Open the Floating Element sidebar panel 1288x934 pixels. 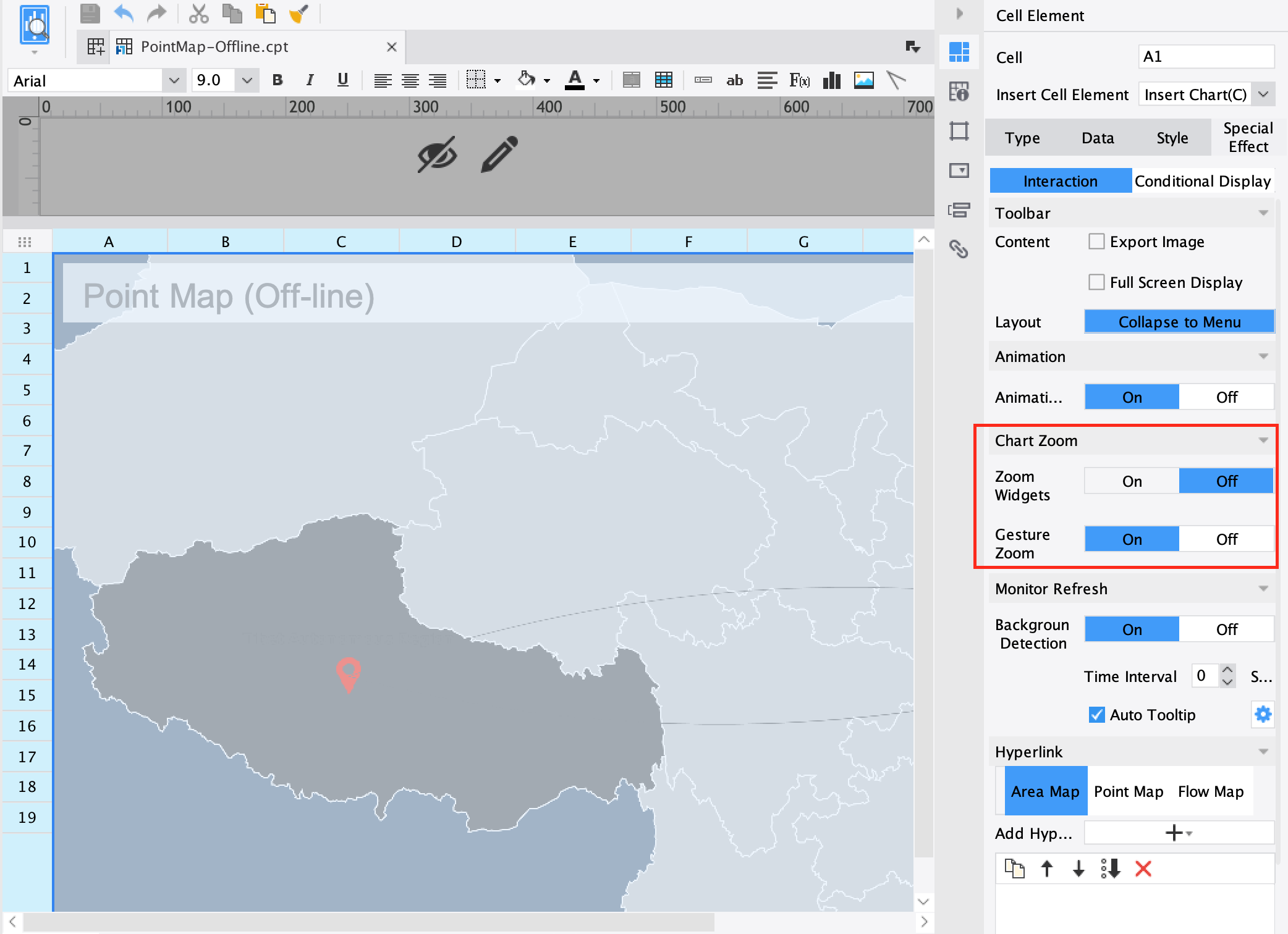[959, 131]
